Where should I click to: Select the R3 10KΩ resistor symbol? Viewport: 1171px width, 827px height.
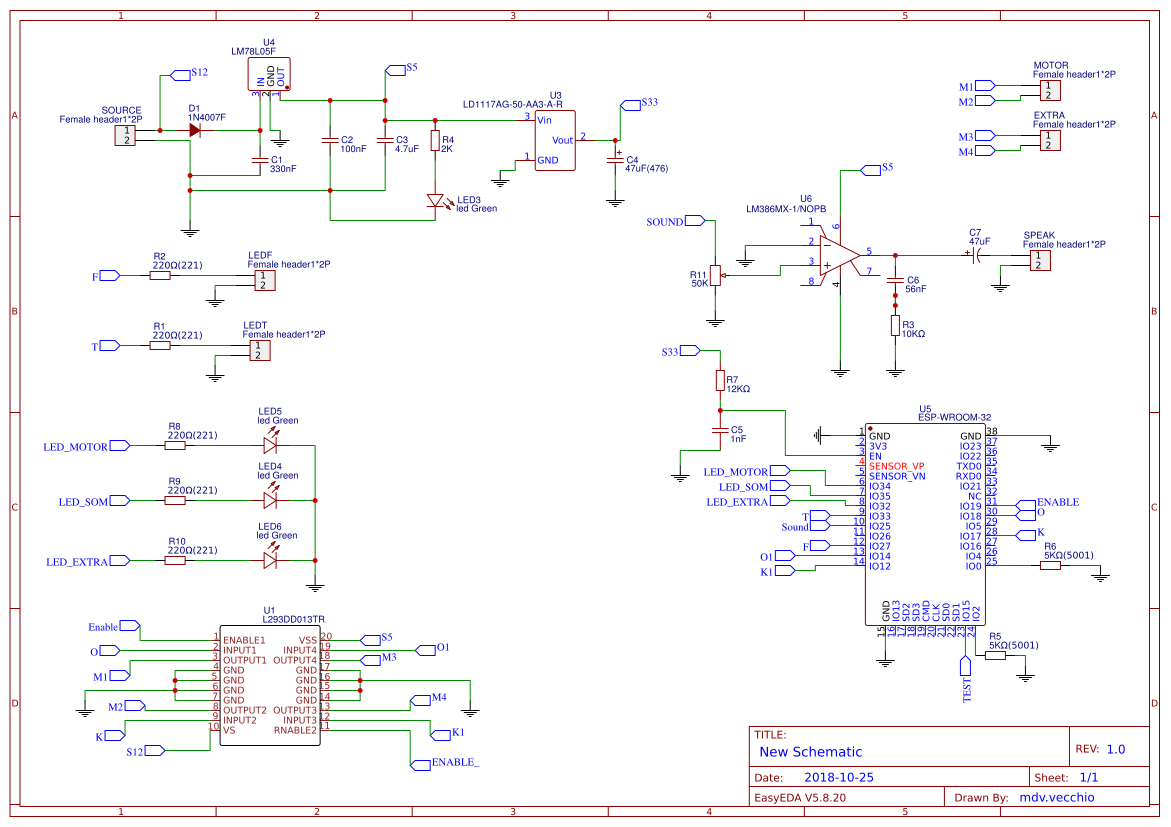(x=895, y=326)
